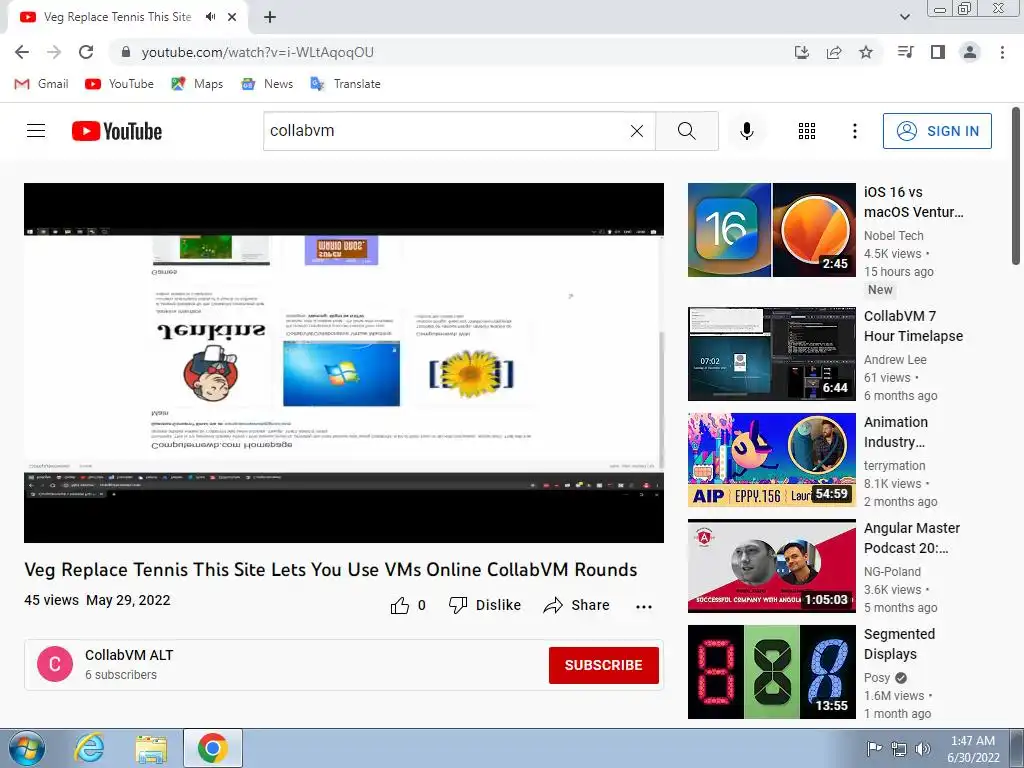Open the Segmented Displays thumbnail
The height and width of the screenshot is (768, 1024).
pyautogui.click(x=771, y=672)
